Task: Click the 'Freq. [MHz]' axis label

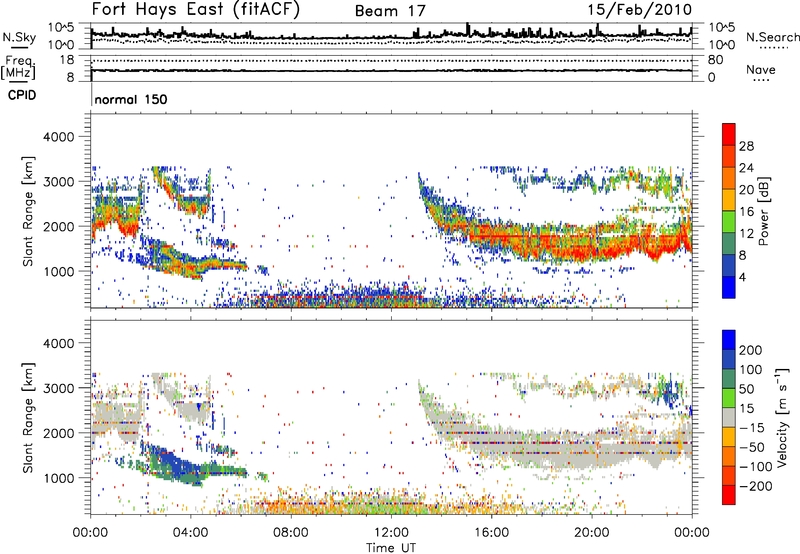Action: 18,68
